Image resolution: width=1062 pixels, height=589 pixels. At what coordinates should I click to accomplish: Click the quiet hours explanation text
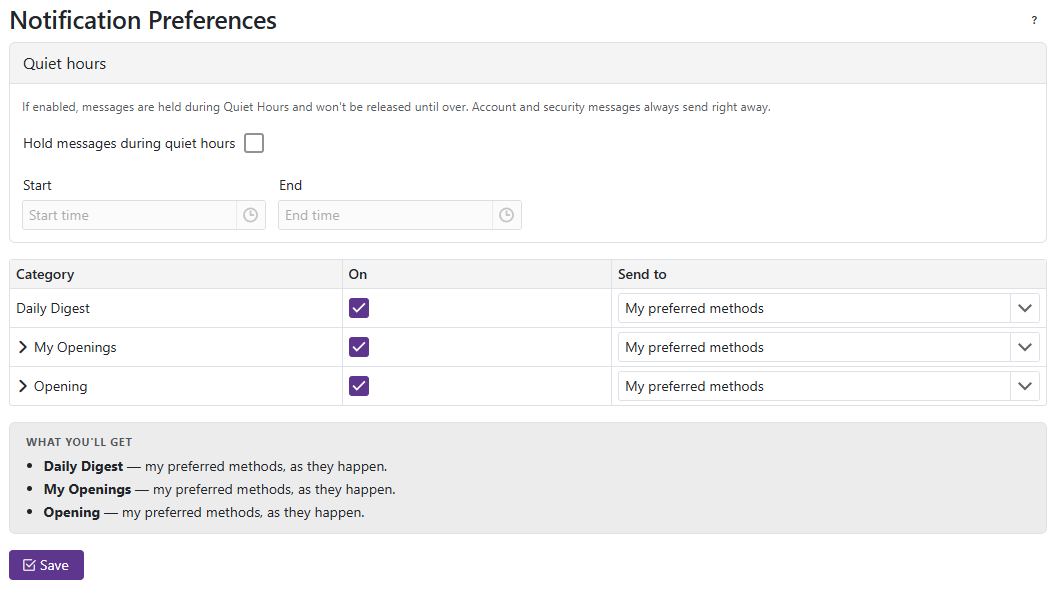click(396, 107)
